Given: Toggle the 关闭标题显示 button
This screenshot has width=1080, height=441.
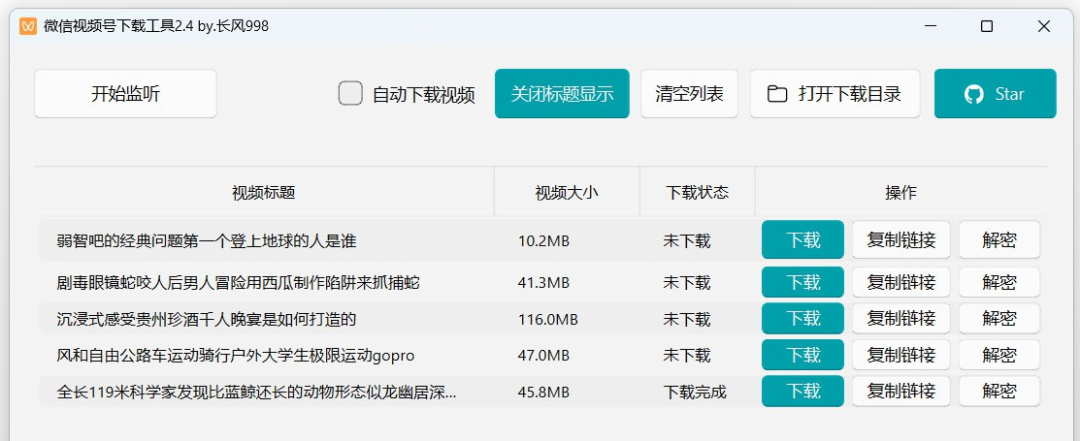Looking at the screenshot, I should click(x=561, y=94).
